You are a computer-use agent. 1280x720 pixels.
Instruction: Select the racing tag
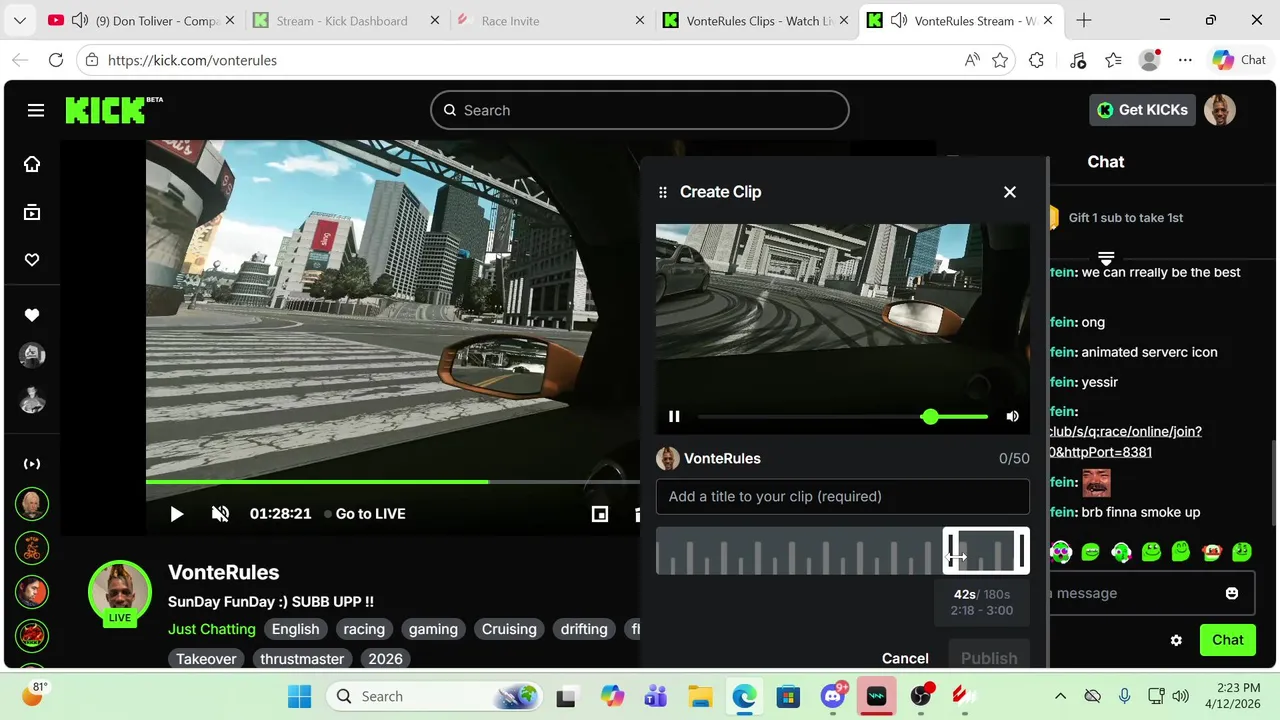[x=364, y=629]
